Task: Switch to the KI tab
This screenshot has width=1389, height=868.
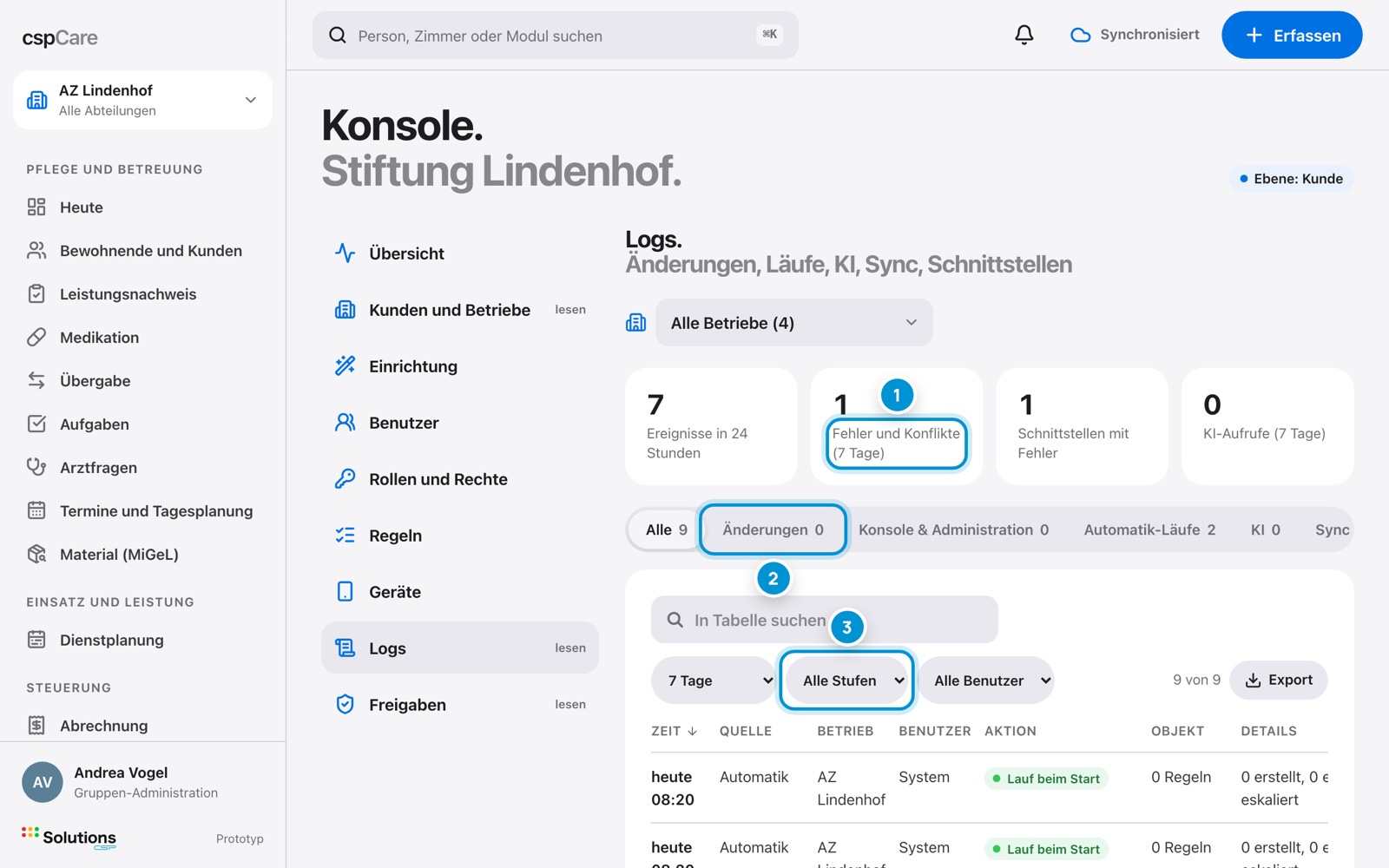Action: click(x=1265, y=529)
